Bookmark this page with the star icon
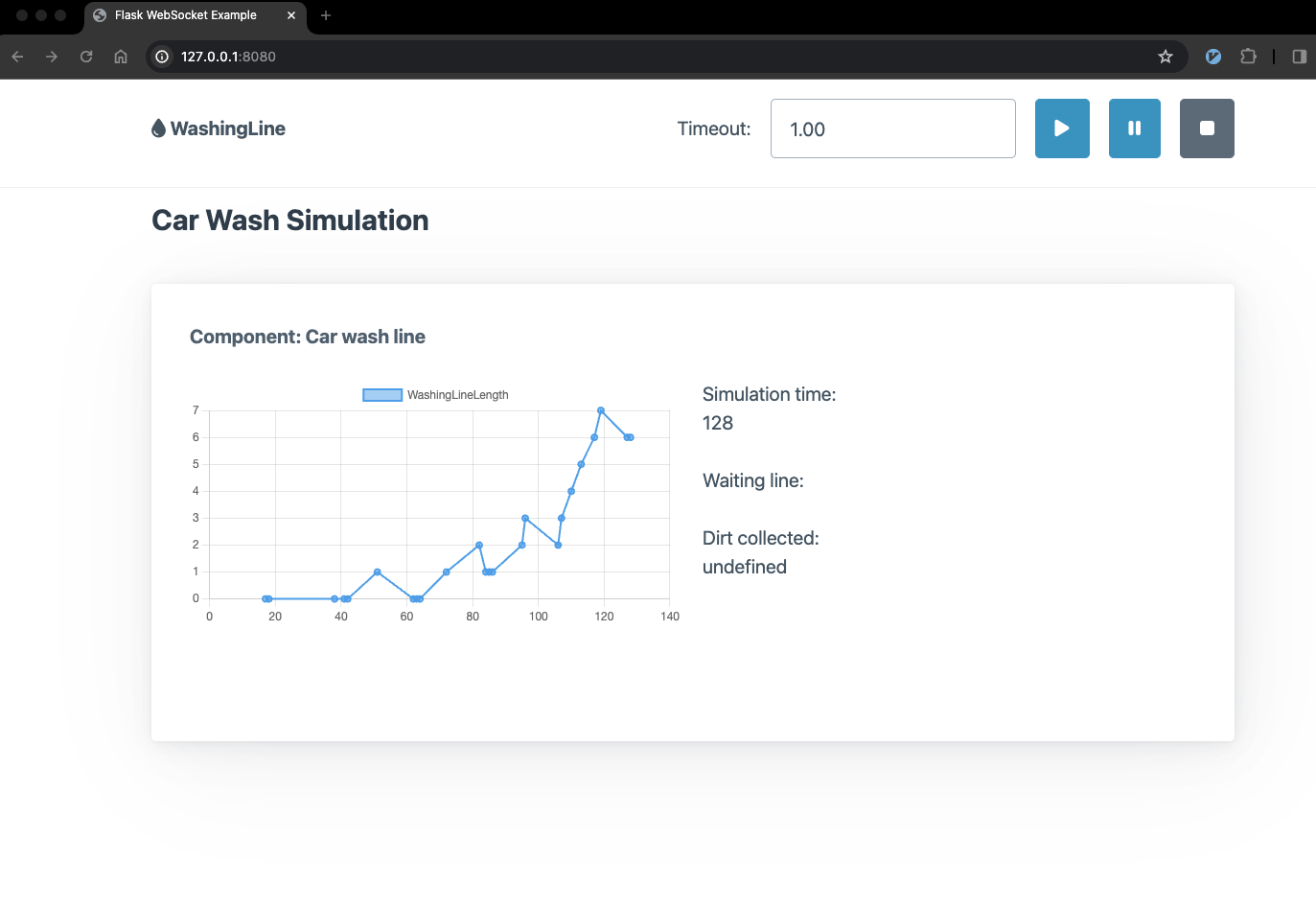Screen dimensions: 1316x910 (x=1166, y=57)
